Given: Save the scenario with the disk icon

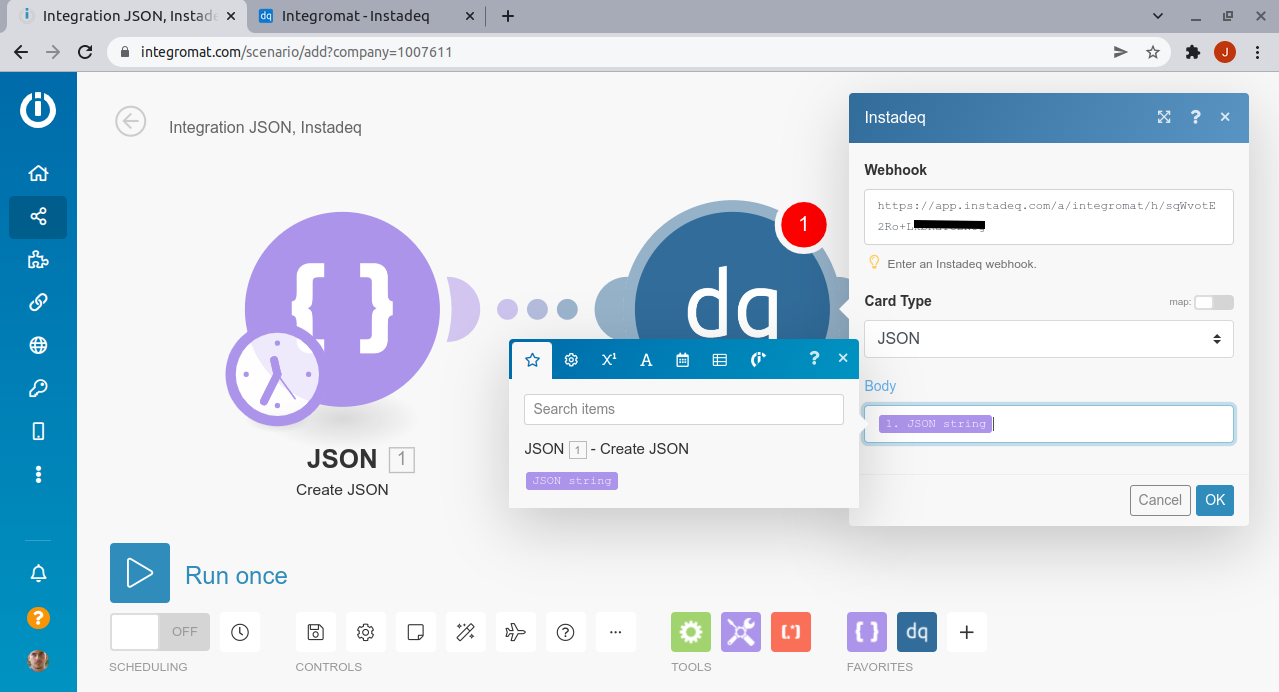Looking at the screenshot, I should click(x=315, y=632).
